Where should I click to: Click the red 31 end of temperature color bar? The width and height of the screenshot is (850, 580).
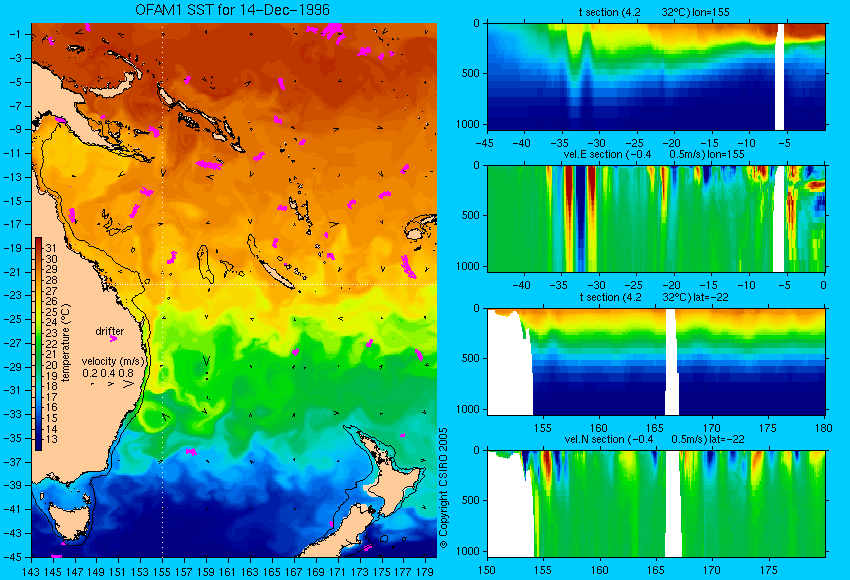(x=38, y=242)
